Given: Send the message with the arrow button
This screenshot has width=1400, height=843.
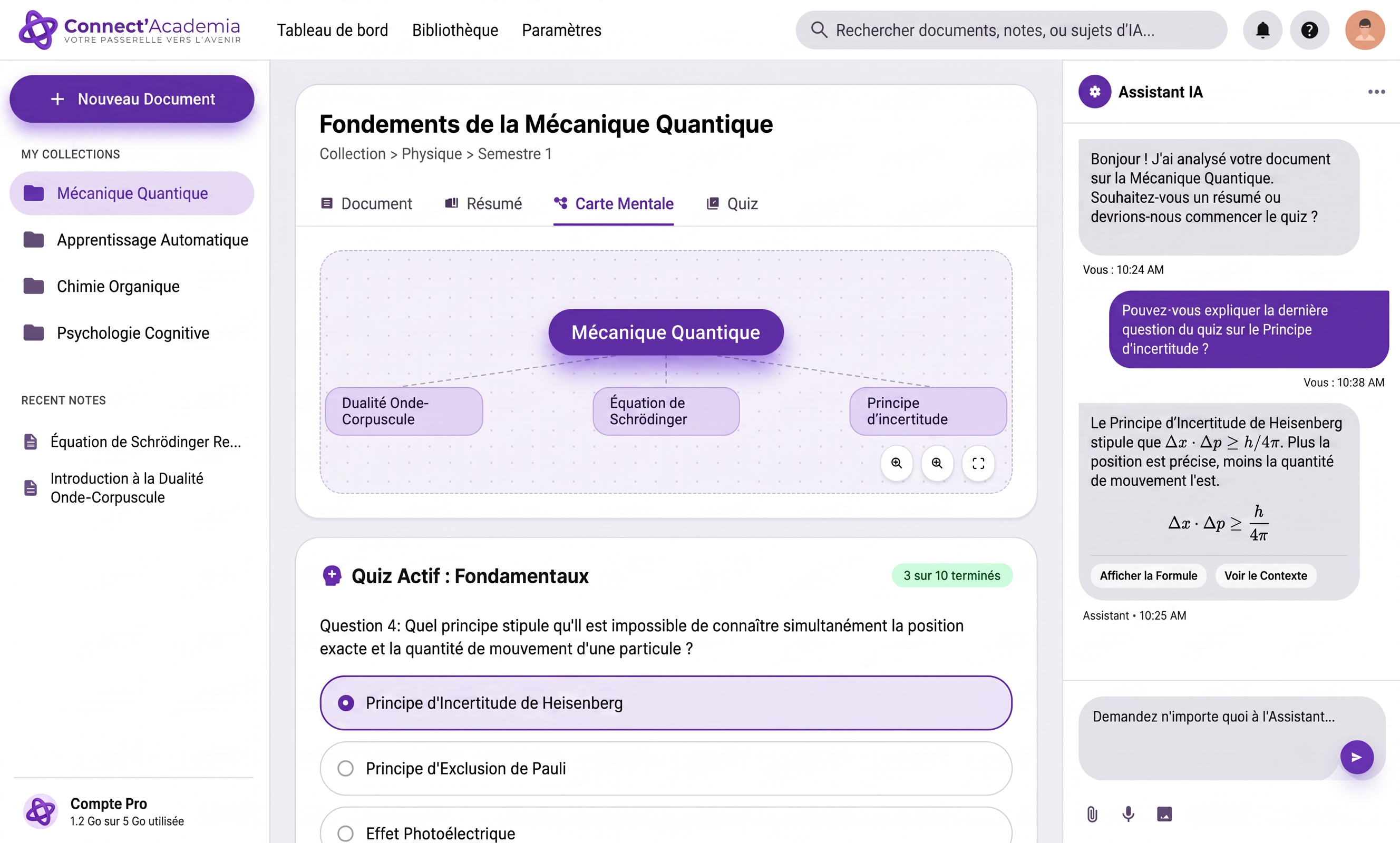Looking at the screenshot, I should coord(1357,757).
